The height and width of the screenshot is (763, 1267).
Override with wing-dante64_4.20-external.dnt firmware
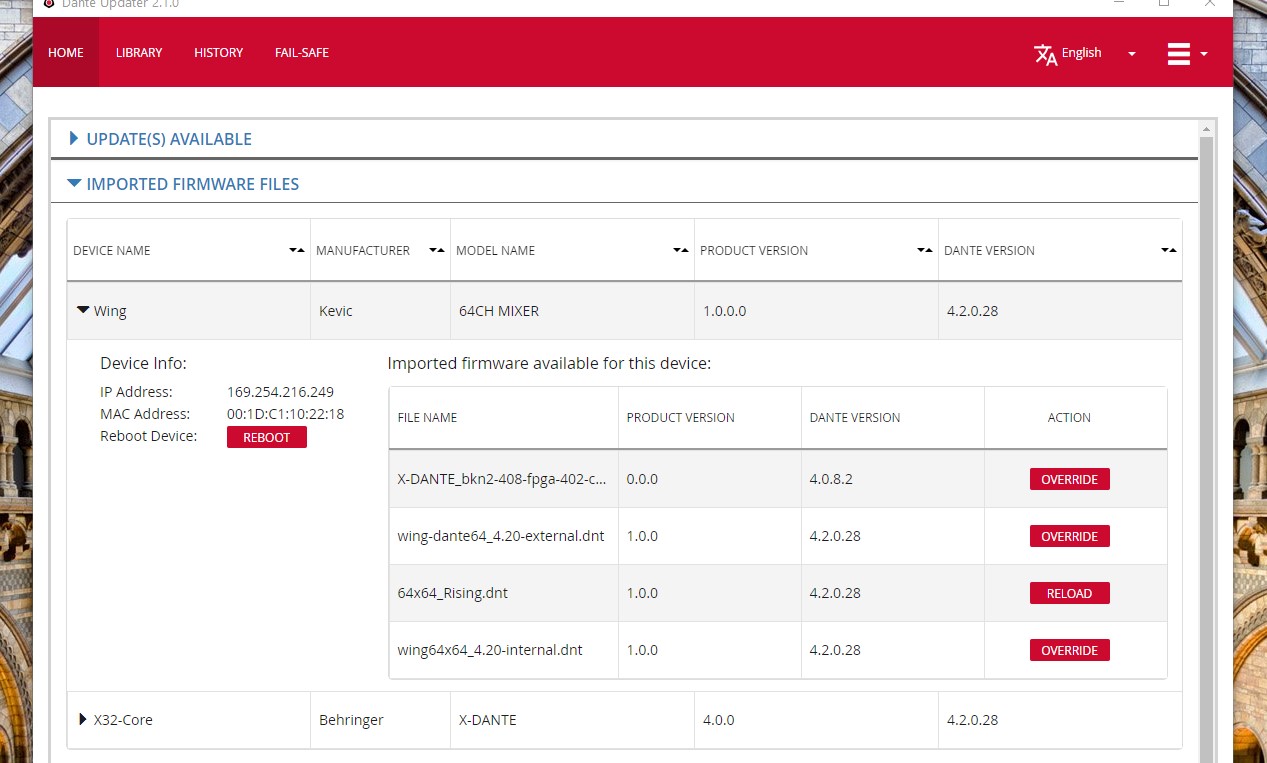click(x=1070, y=536)
